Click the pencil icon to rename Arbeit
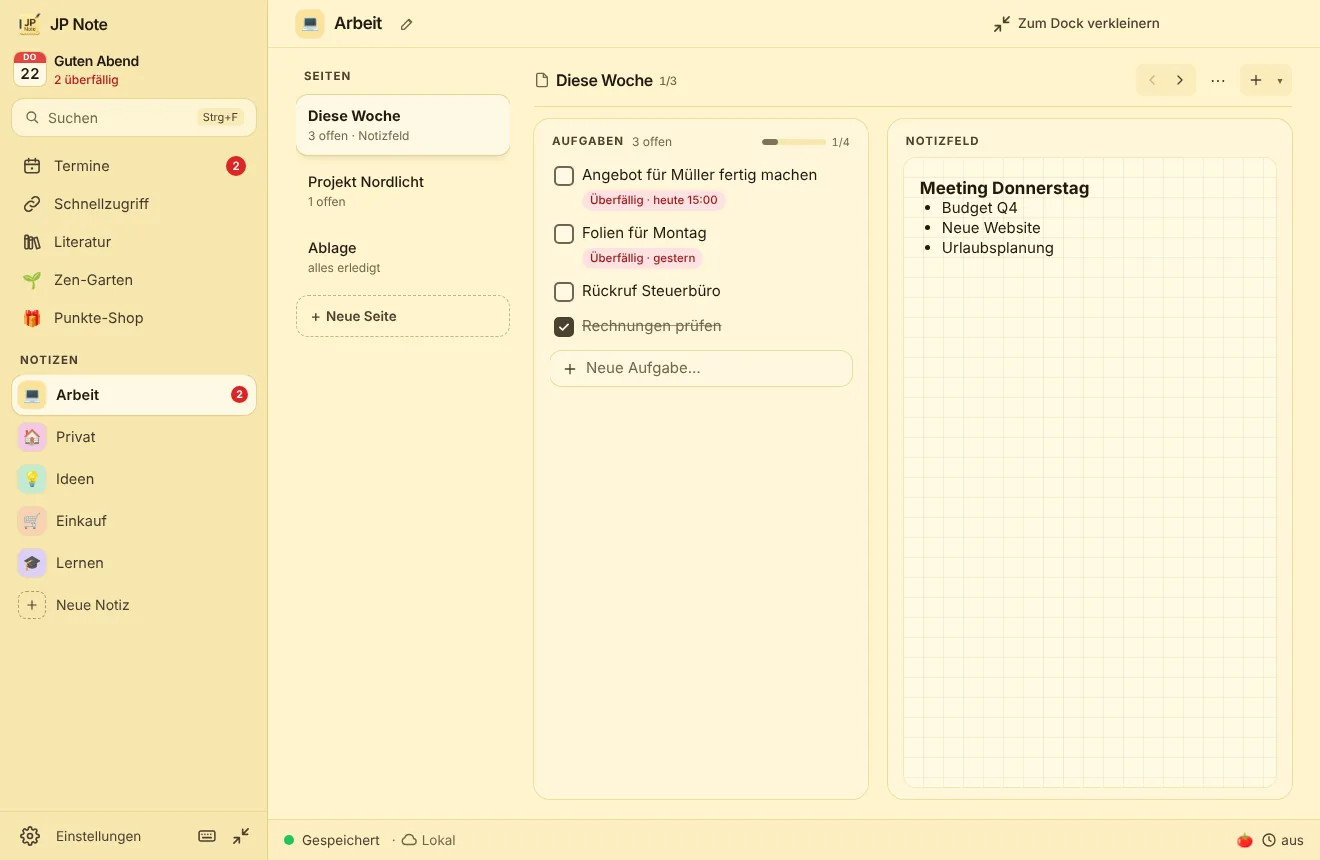 pos(406,24)
